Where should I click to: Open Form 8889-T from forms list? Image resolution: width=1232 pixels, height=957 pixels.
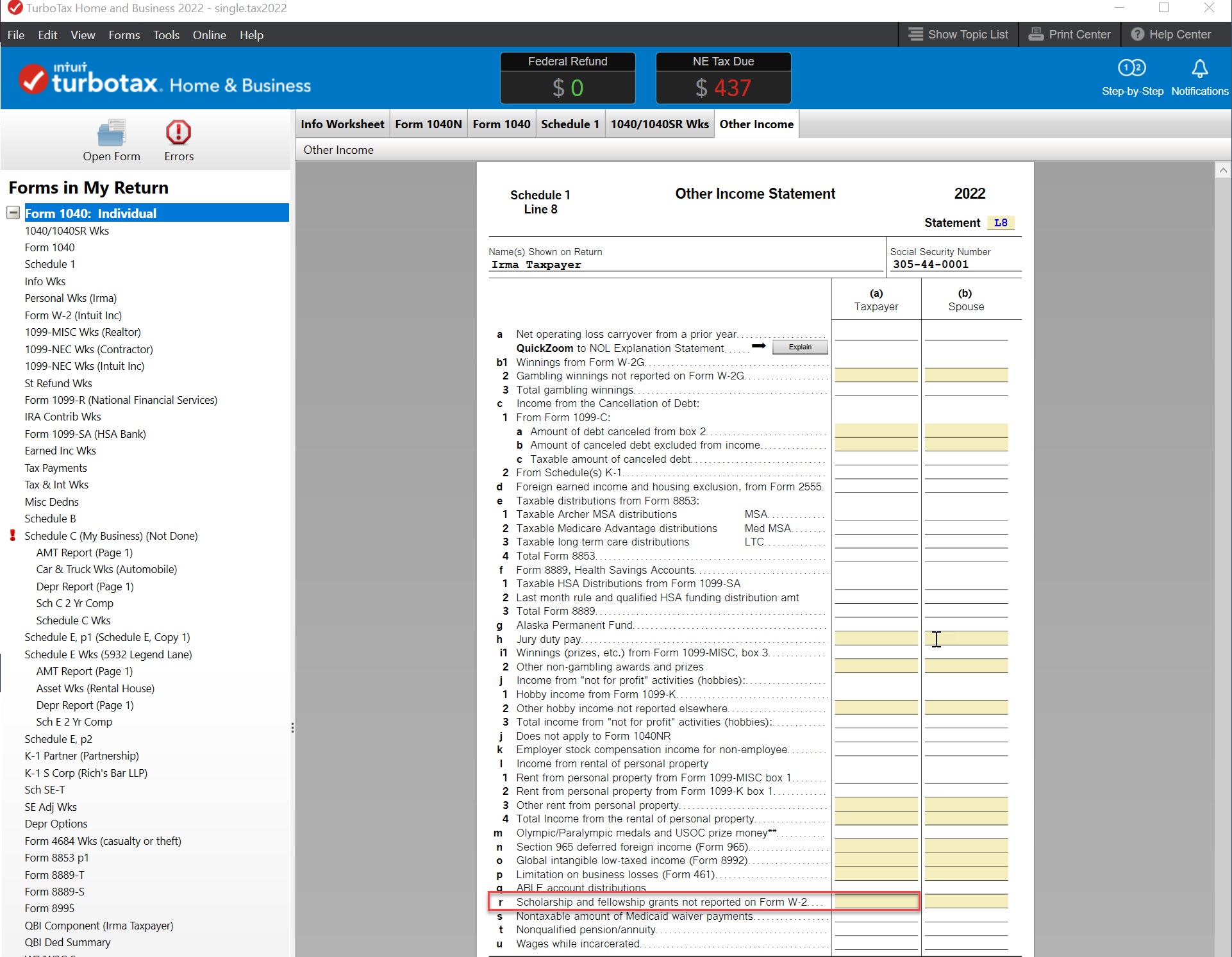[x=54, y=875]
